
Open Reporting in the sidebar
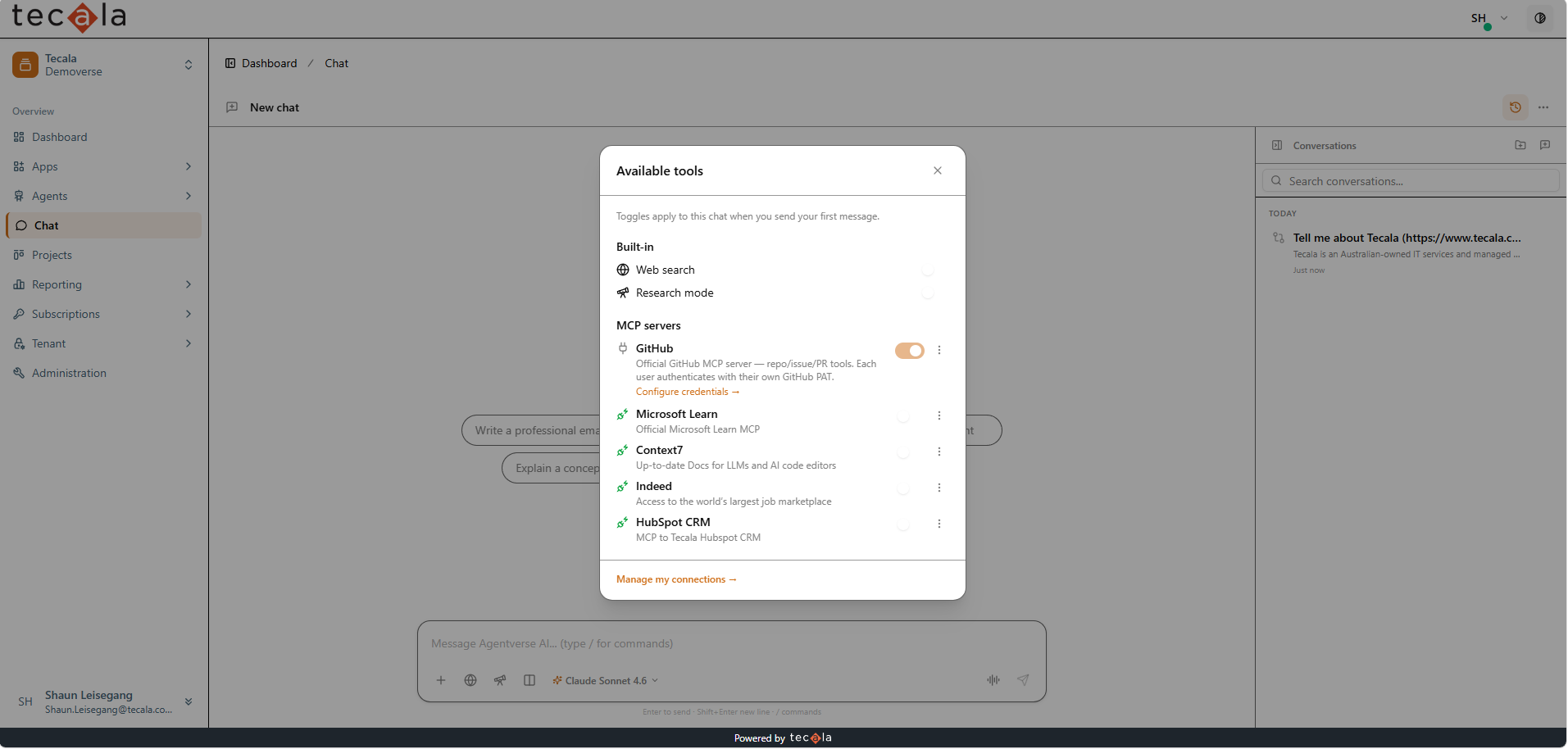[103, 284]
